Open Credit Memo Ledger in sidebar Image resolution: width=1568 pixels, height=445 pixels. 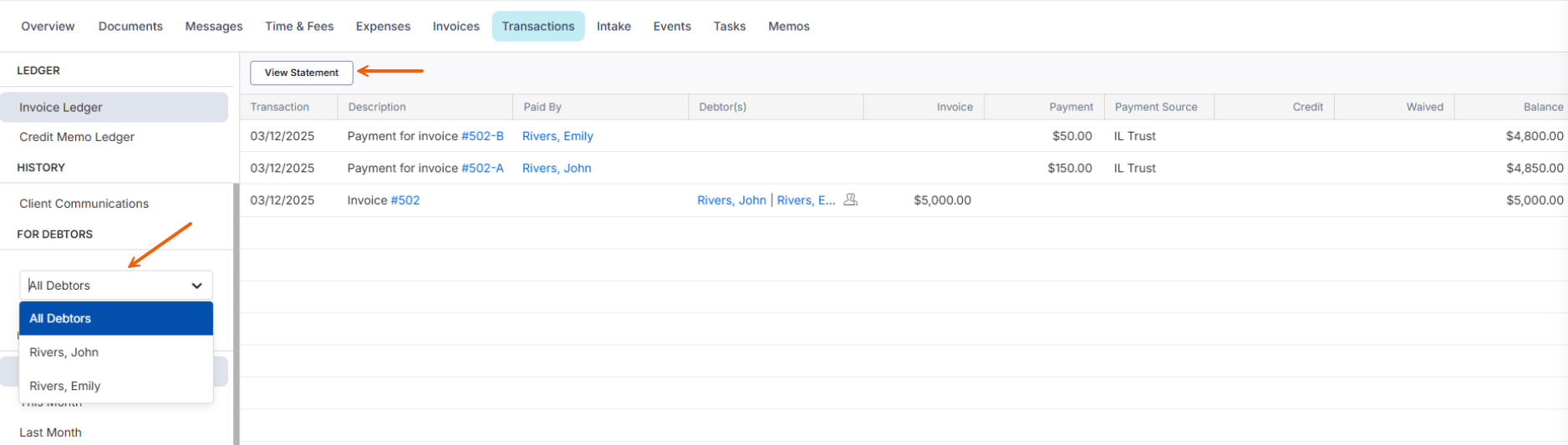pyautogui.click(x=77, y=137)
